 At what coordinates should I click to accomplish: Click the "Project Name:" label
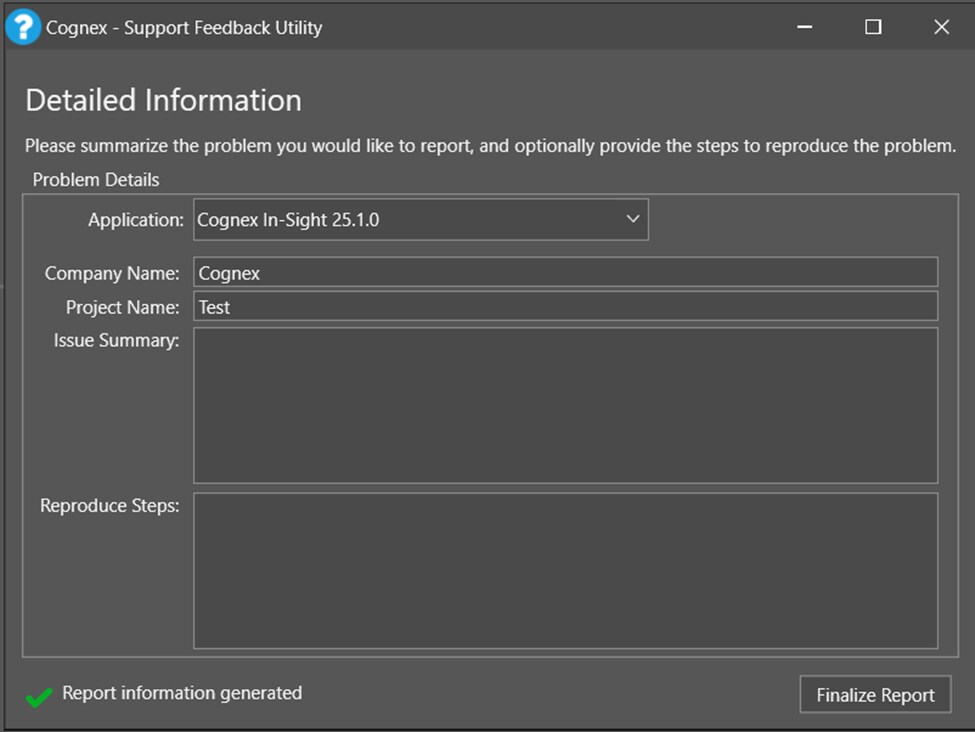(123, 307)
